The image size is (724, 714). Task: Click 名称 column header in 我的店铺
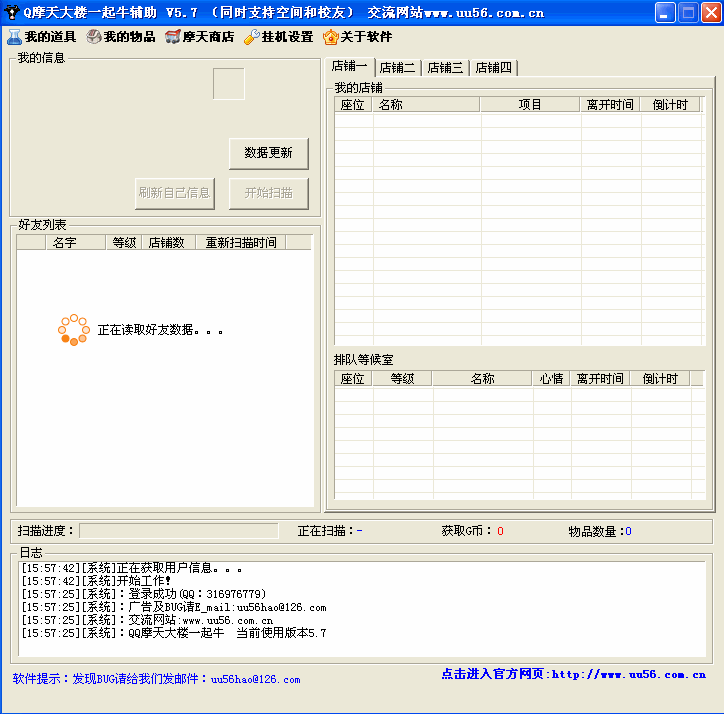point(426,105)
